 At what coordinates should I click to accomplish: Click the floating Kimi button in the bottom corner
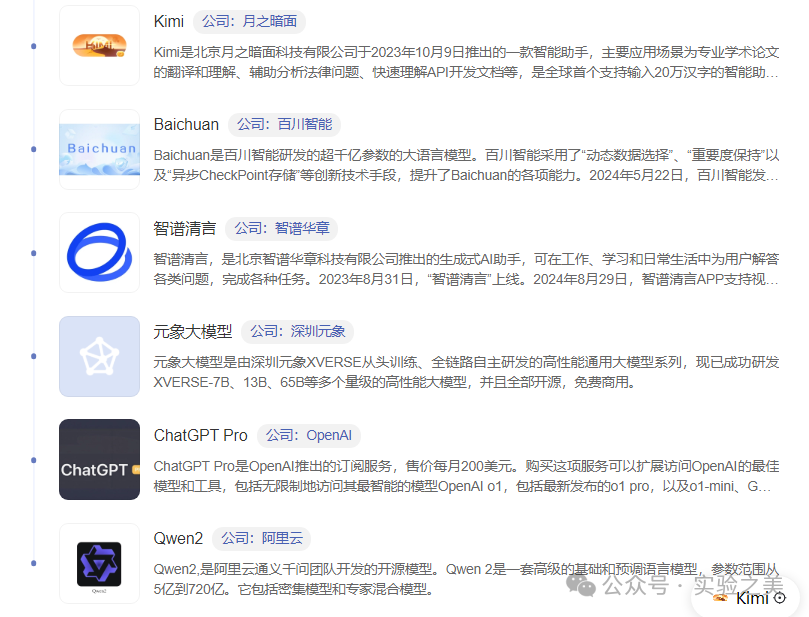click(x=747, y=598)
